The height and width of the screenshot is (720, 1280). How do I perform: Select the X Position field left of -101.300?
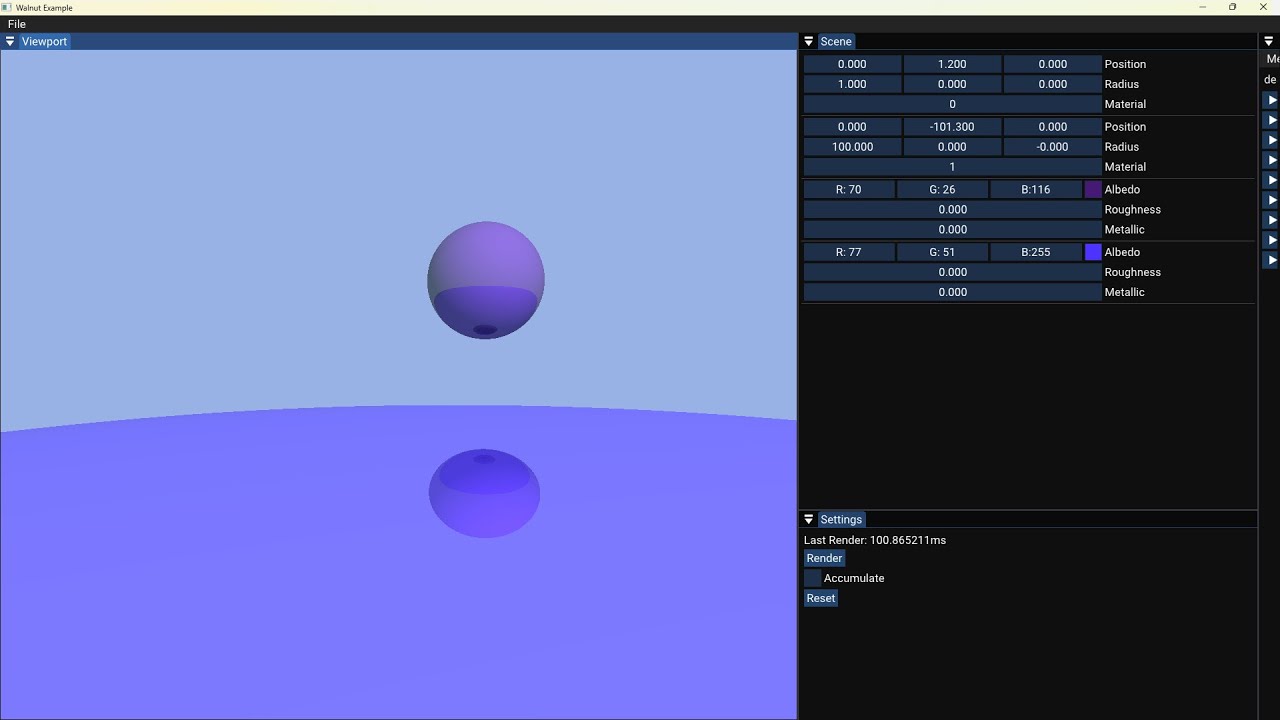pyautogui.click(x=852, y=127)
